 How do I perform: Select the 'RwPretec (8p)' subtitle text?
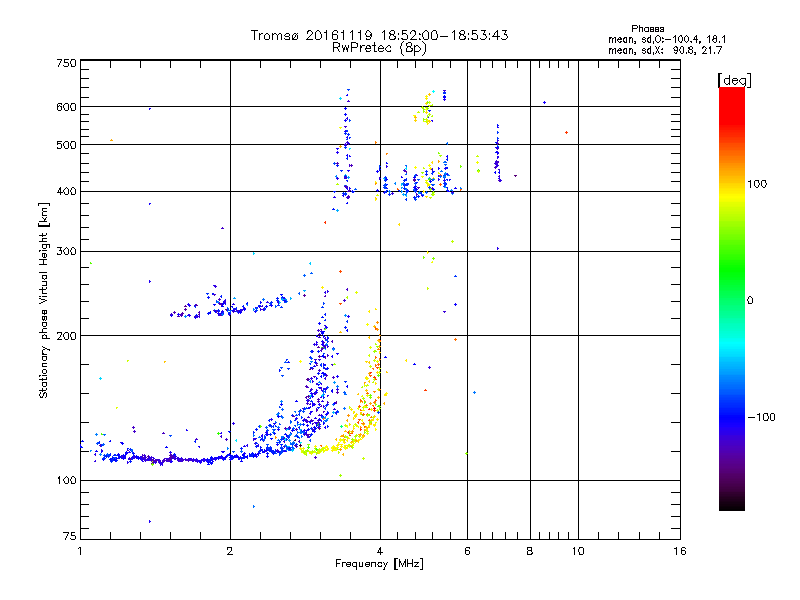379,48
